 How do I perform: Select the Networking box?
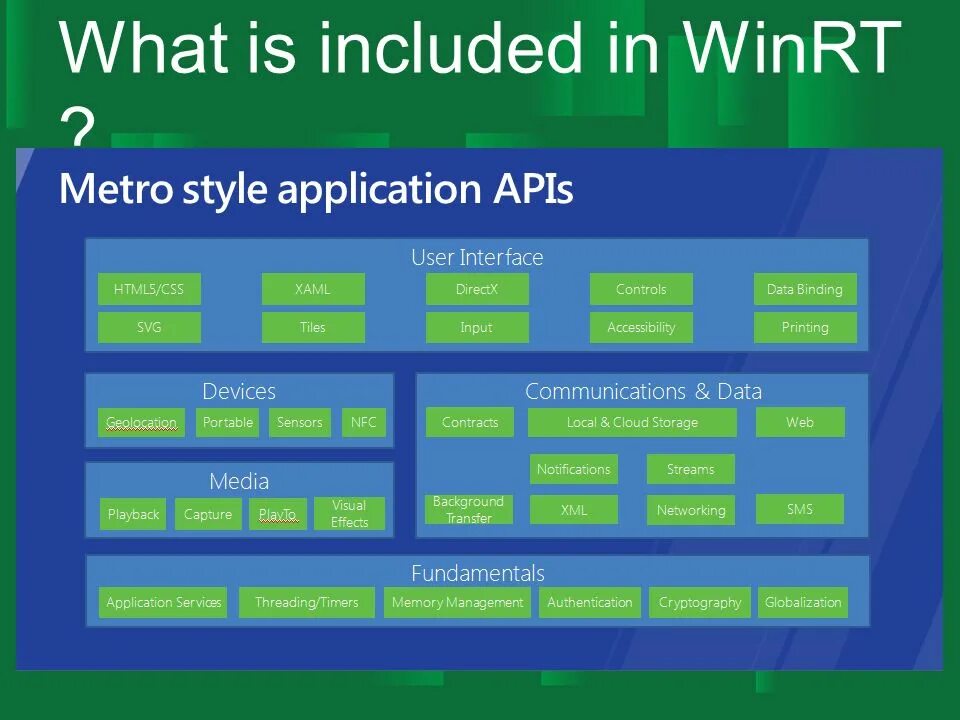[691, 509]
